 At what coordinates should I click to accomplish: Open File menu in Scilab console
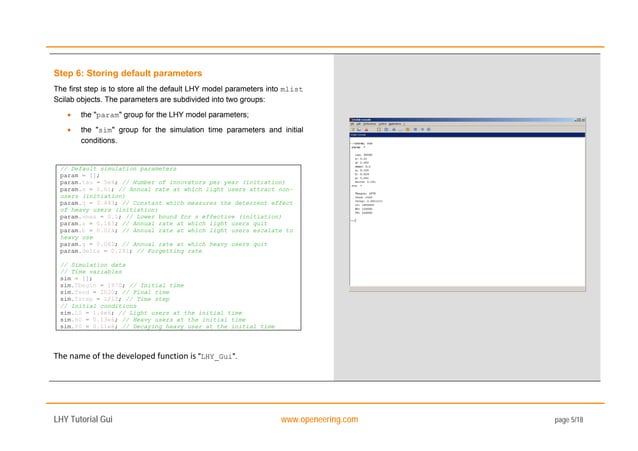(352, 124)
